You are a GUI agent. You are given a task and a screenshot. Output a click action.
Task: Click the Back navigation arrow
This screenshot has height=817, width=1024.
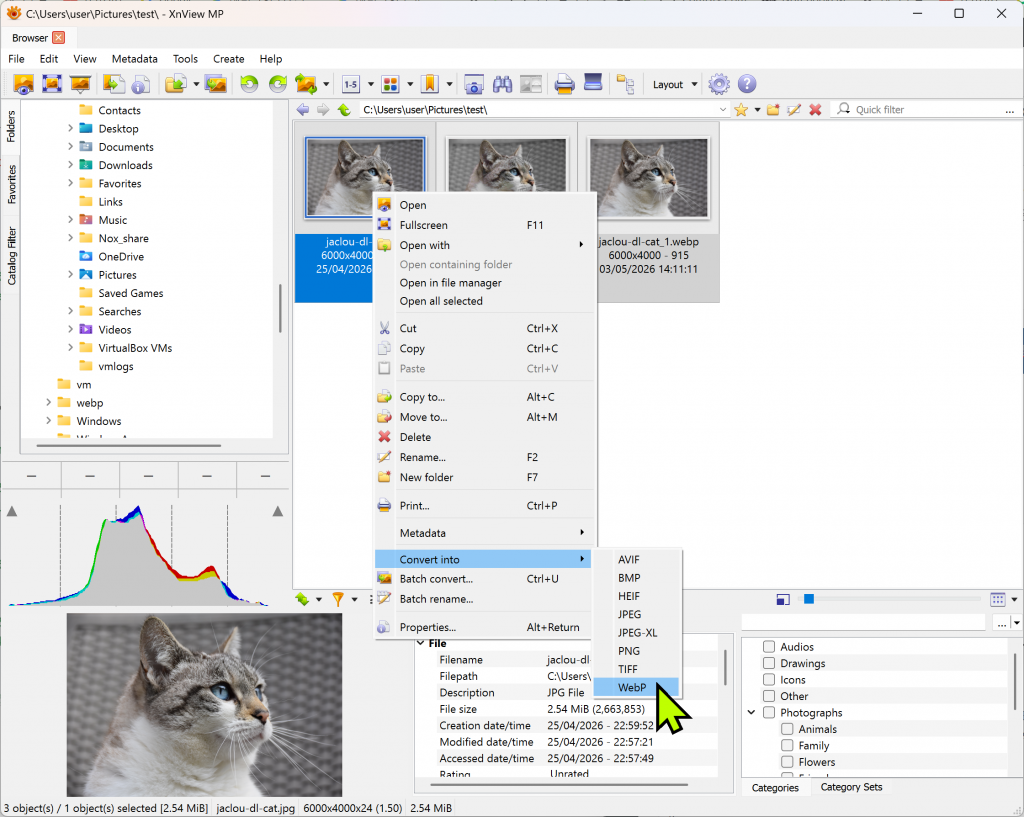tap(302, 110)
